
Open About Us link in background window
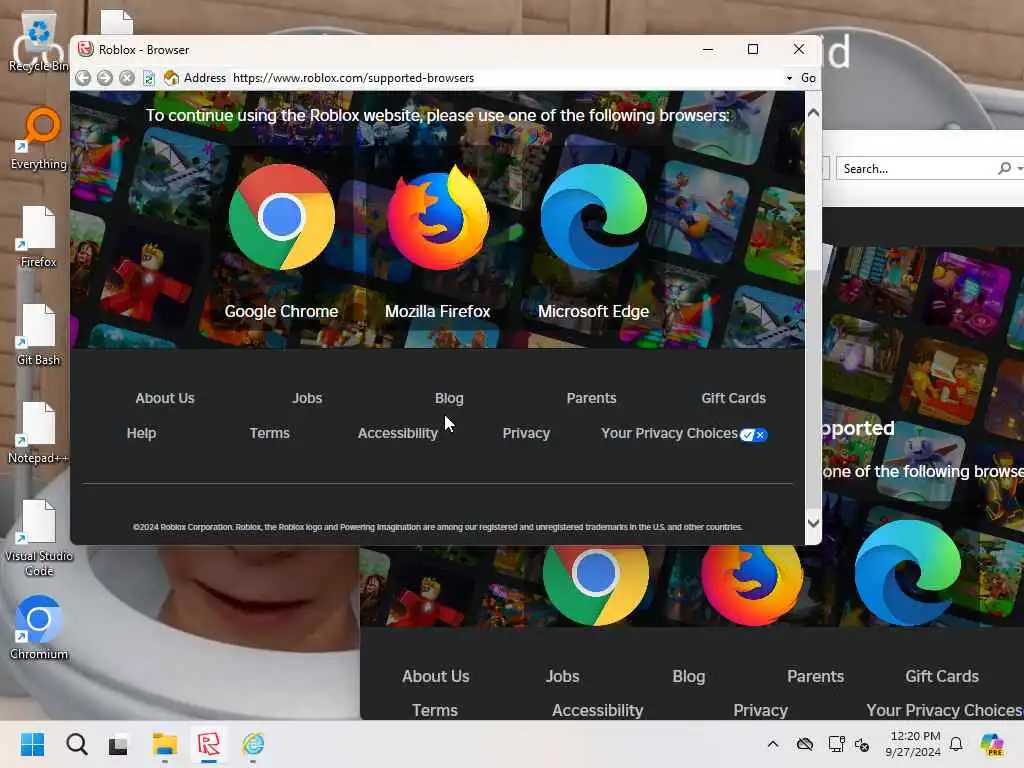point(436,676)
